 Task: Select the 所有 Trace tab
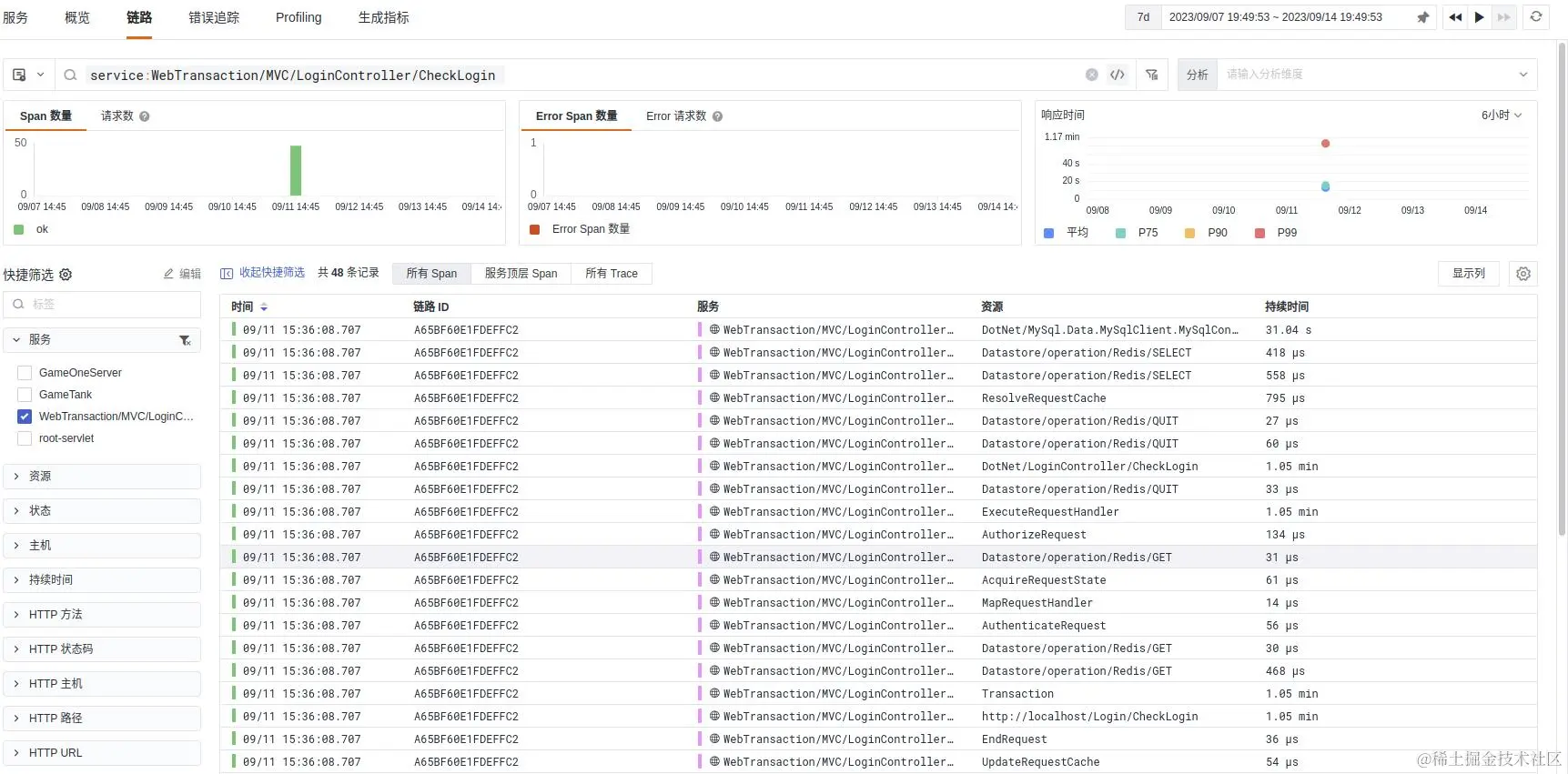coord(612,274)
